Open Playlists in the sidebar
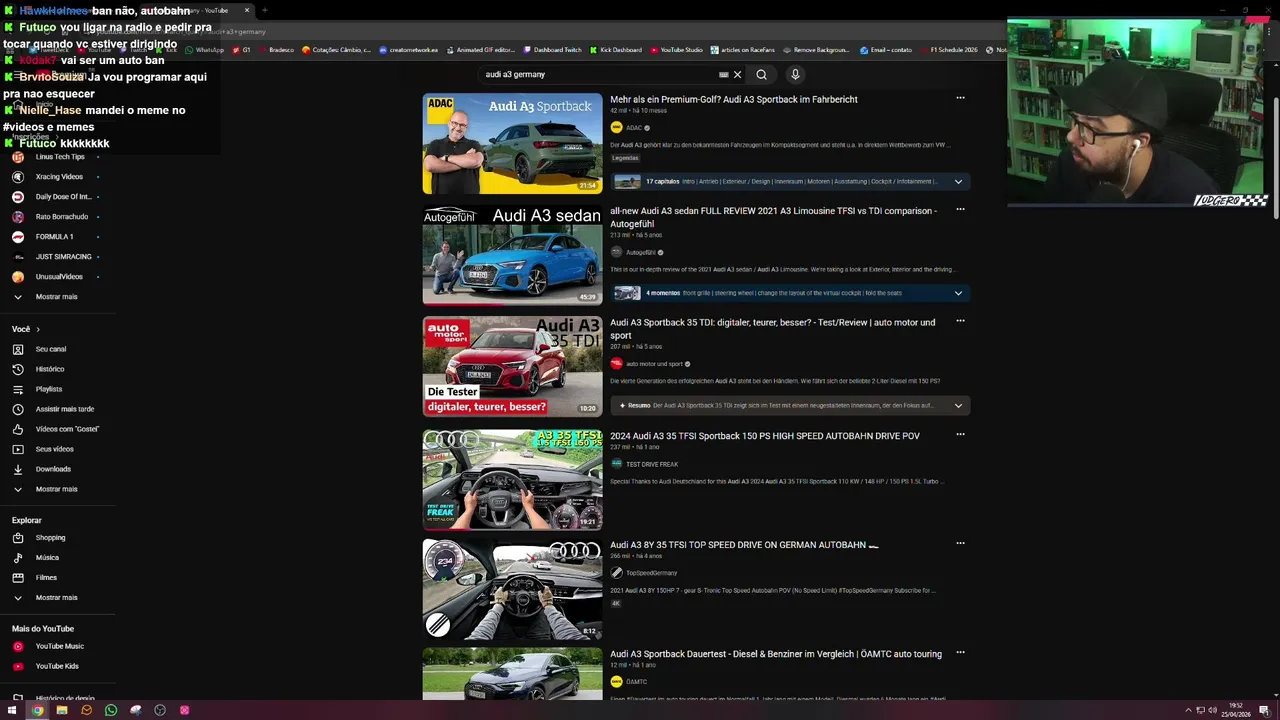Screen dimensions: 1280x720 (x=49, y=389)
